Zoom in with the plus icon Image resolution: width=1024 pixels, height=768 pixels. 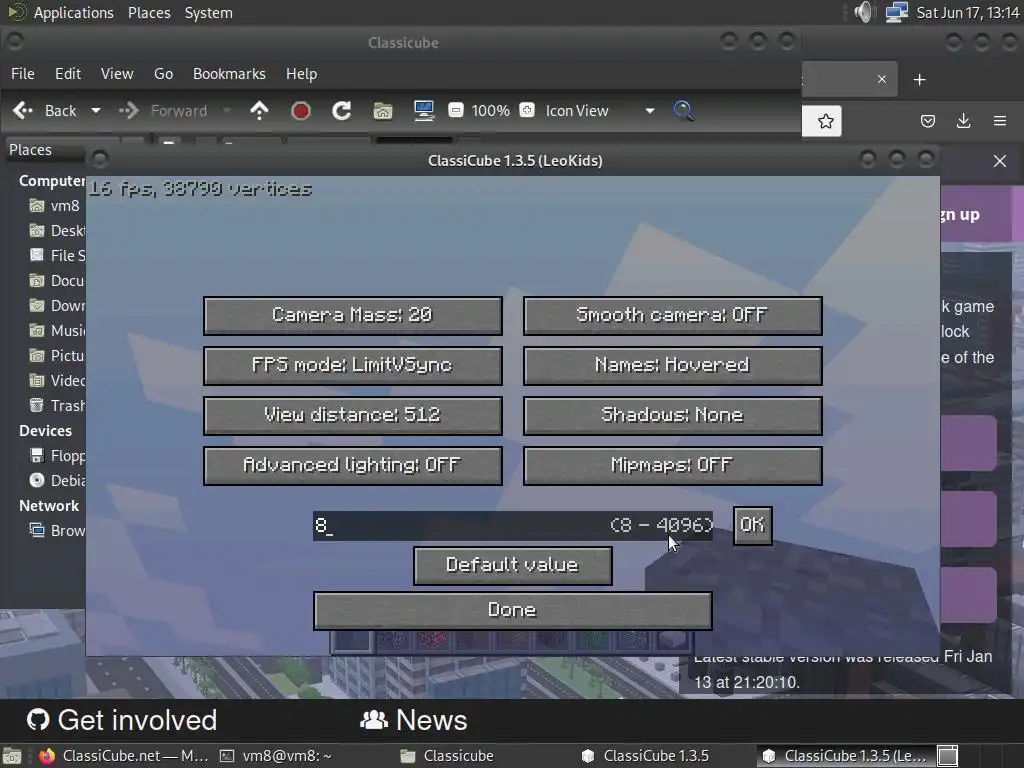527,110
